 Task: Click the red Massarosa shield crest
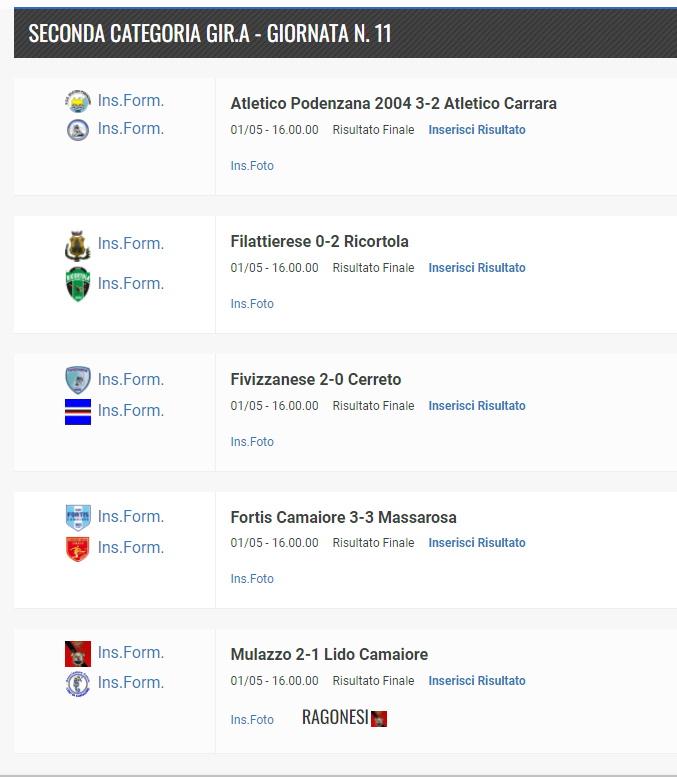(x=78, y=548)
